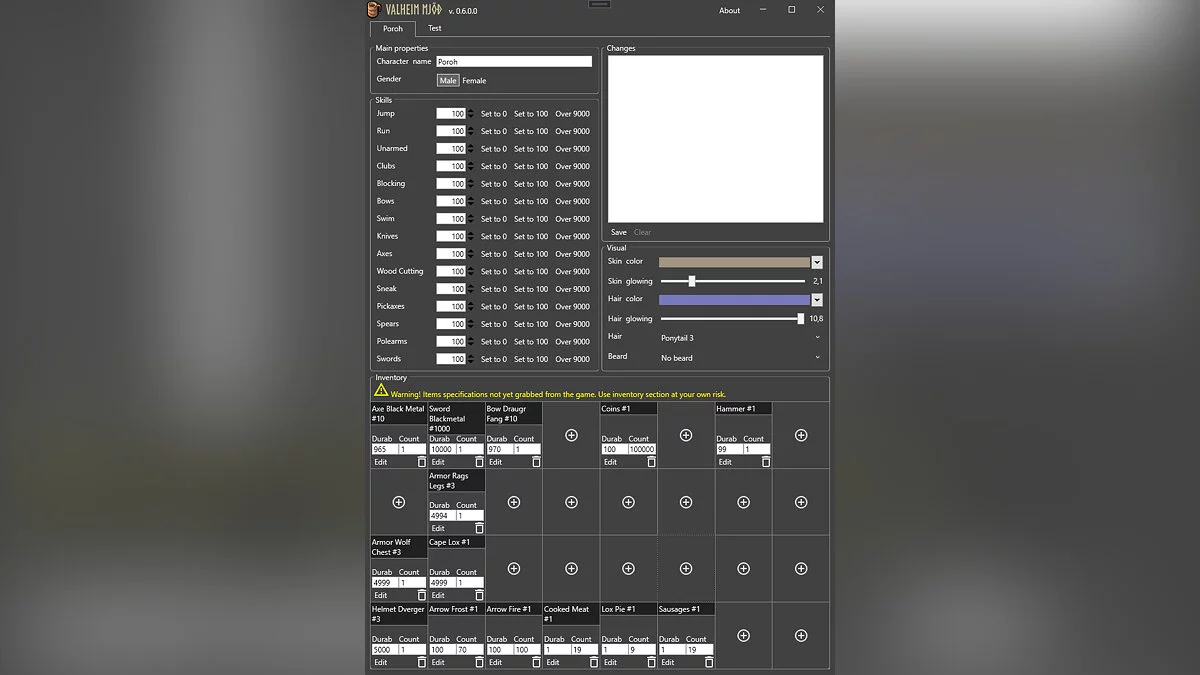Adjust the Run skill stepper arrows
Screen dimensions: 1200x675
[x=470, y=131]
